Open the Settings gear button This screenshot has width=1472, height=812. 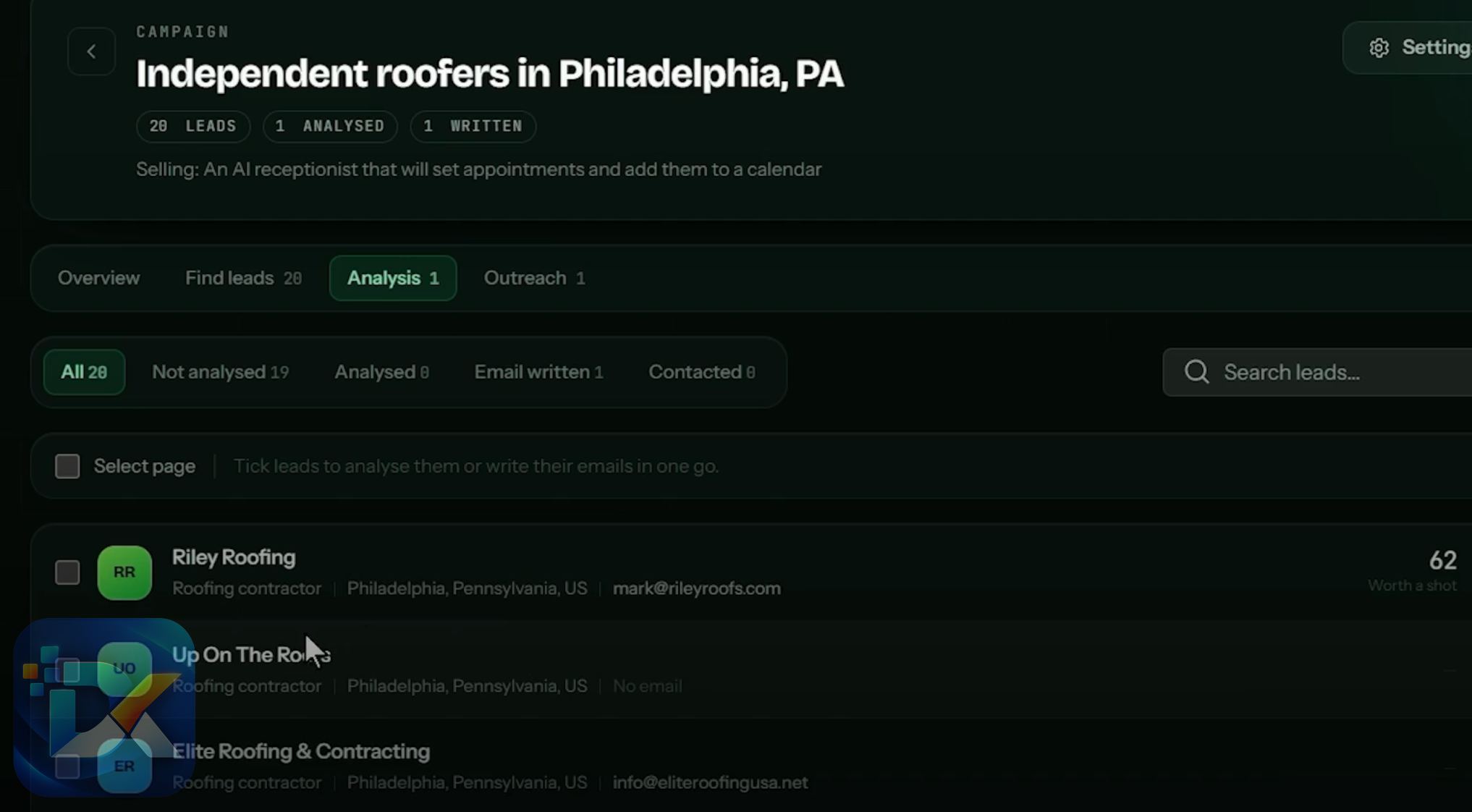(x=1408, y=48)
